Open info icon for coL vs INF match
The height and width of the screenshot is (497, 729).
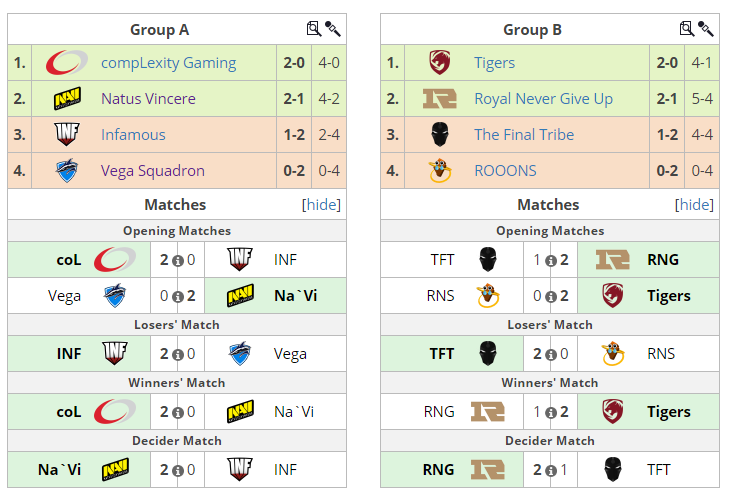tap(178, 261)
